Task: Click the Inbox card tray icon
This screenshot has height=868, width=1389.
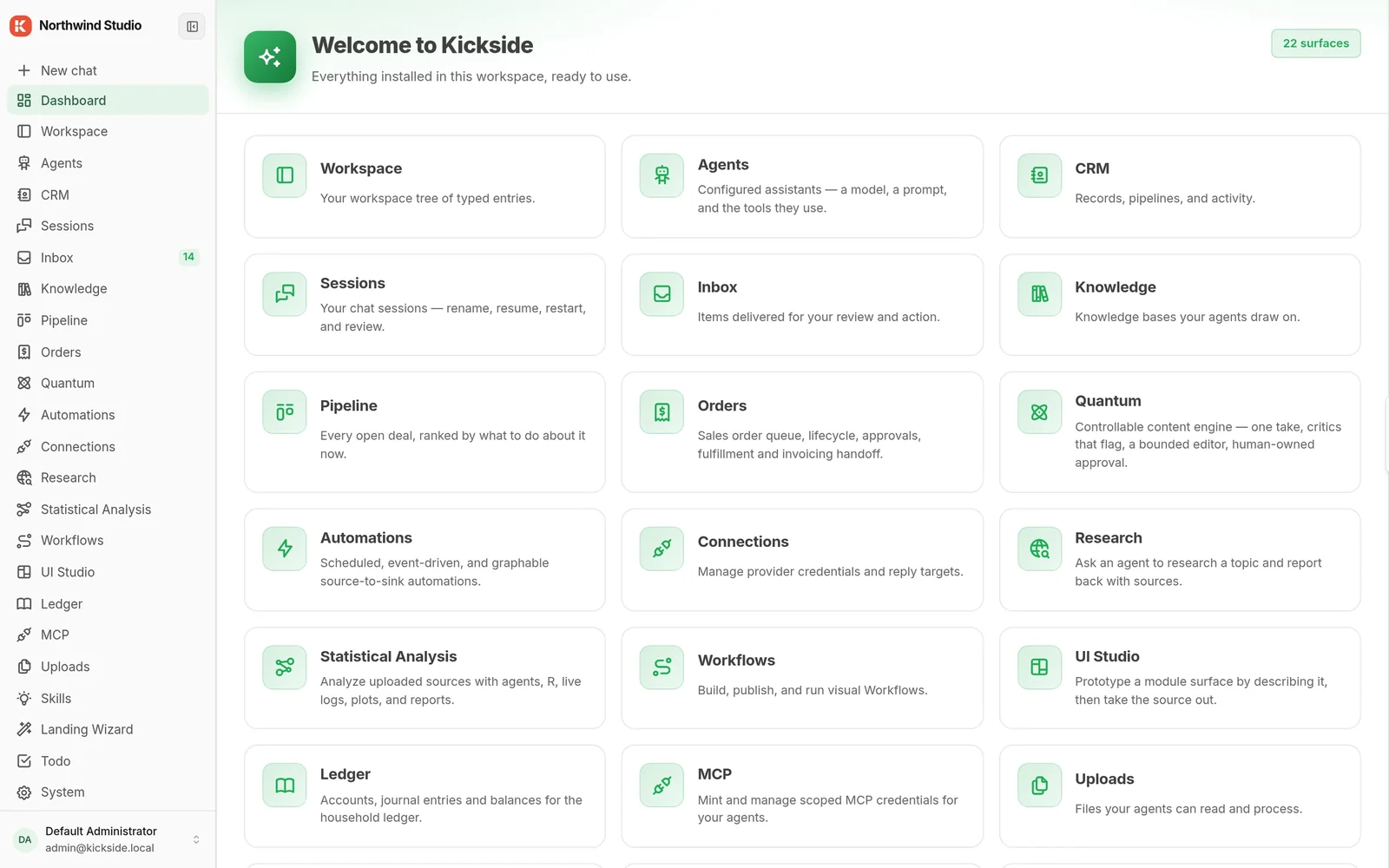Action: click(x=662, y=294)
